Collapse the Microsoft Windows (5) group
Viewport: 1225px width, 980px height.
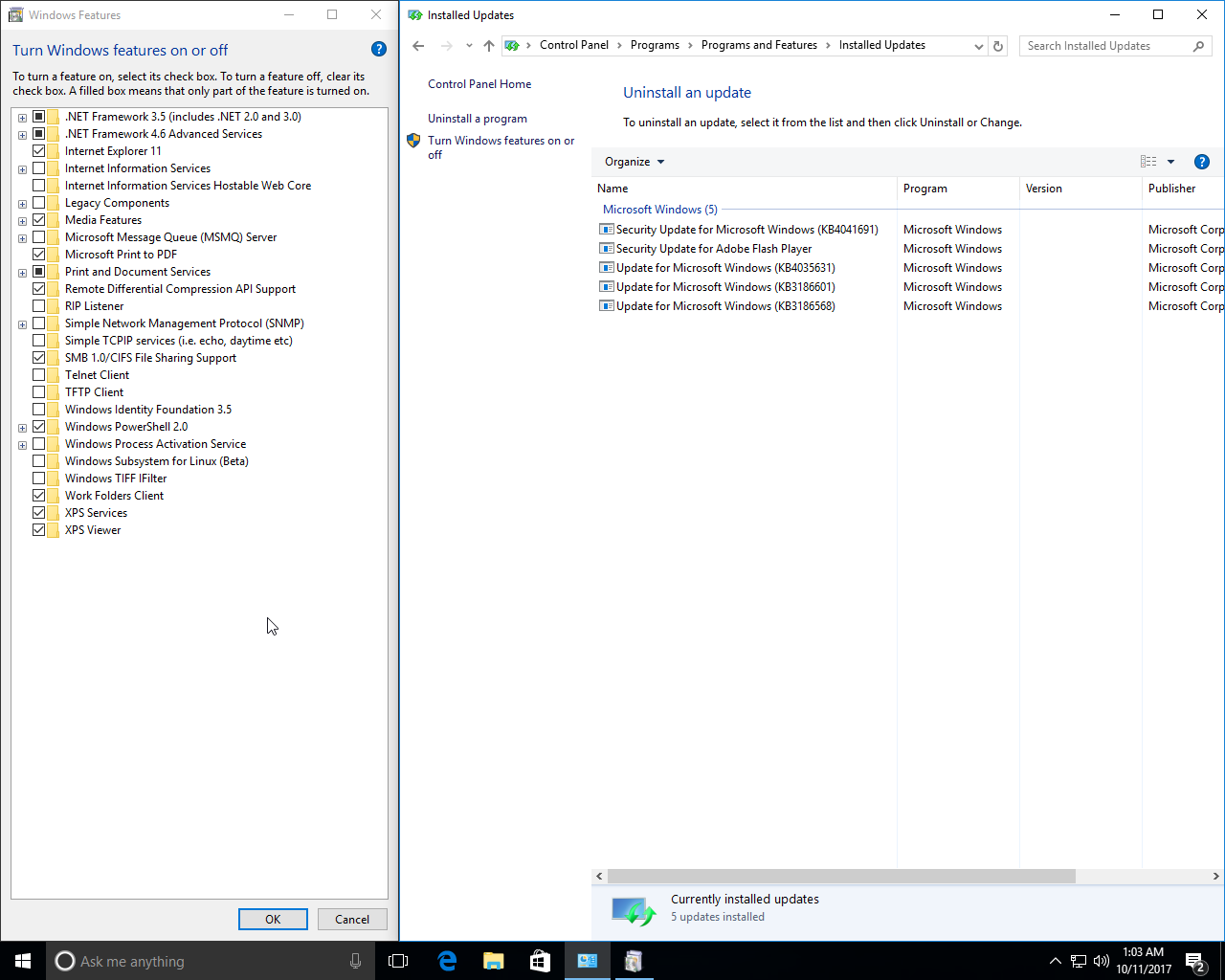pyautogui.click(x=660, y=210)
